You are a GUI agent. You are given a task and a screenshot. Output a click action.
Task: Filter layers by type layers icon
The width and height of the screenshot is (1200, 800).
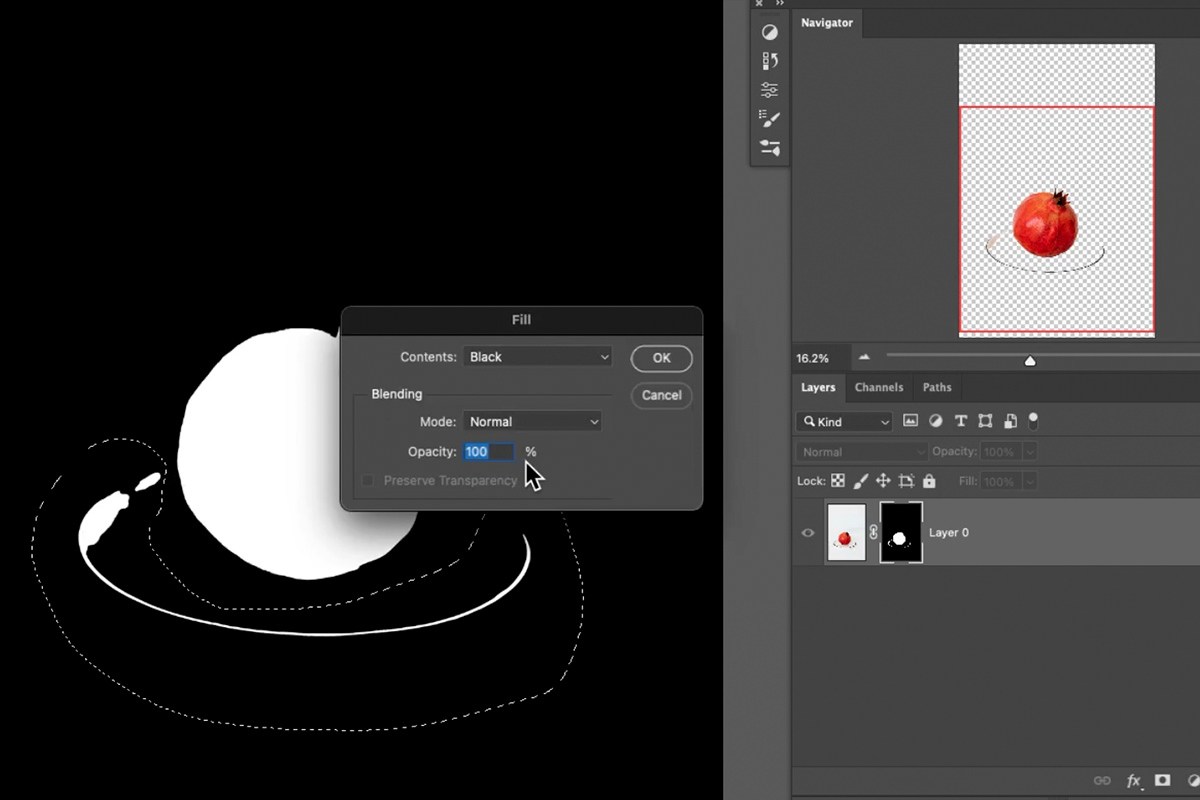pos(961,421)
